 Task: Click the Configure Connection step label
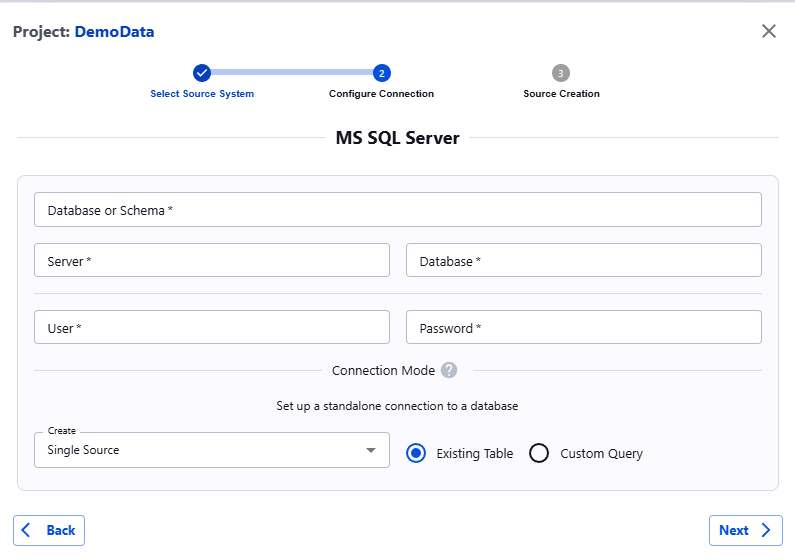tap(381, 94)
